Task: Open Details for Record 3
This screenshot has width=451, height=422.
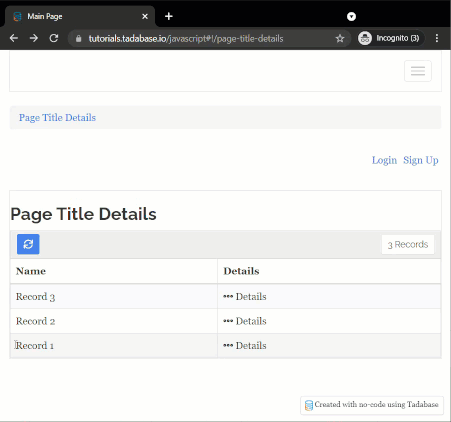Action: click(245, 296)
